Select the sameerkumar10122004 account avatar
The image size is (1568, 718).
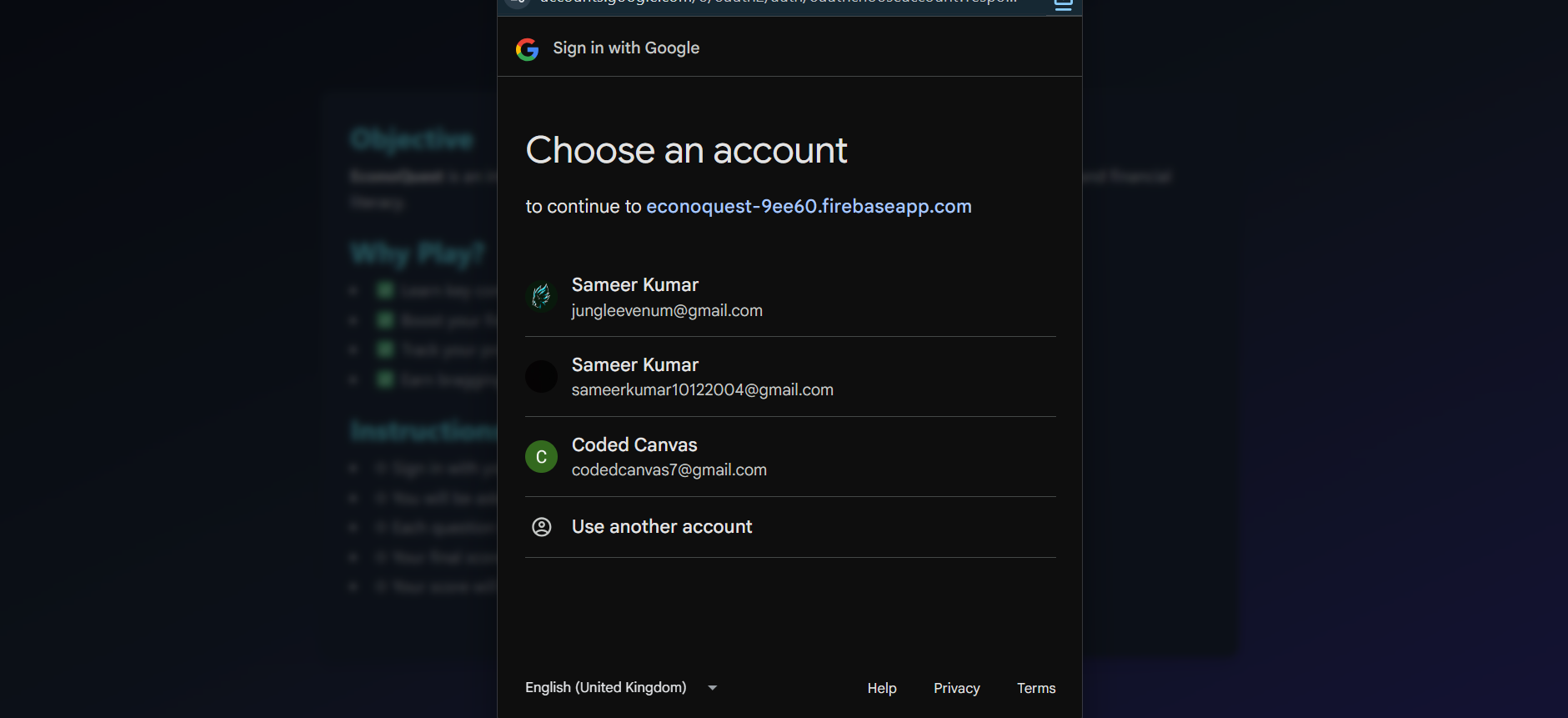click(541, 376)
